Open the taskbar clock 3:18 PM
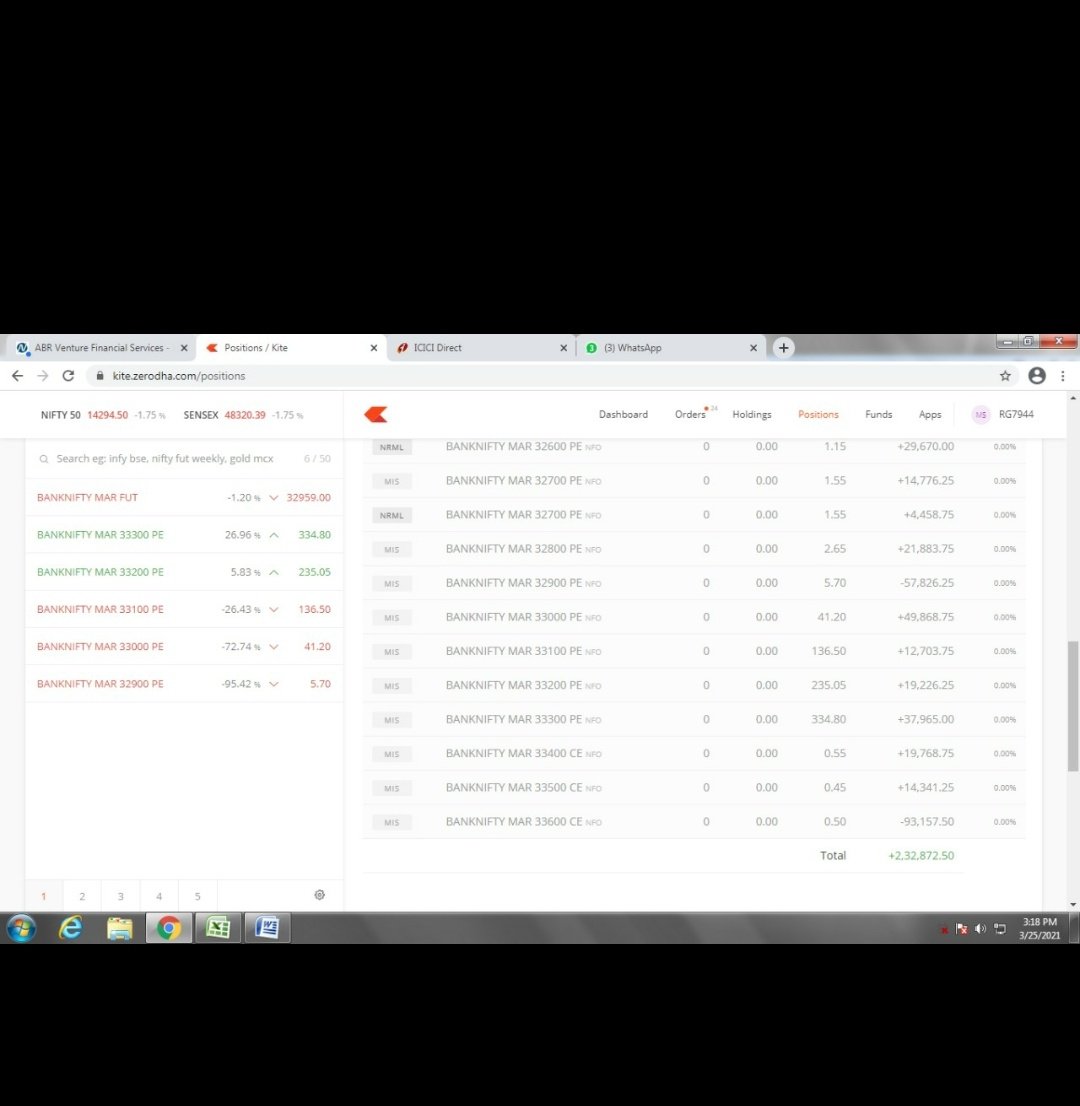This screenshot has height=1106, width=1080. pos(1040,929)
